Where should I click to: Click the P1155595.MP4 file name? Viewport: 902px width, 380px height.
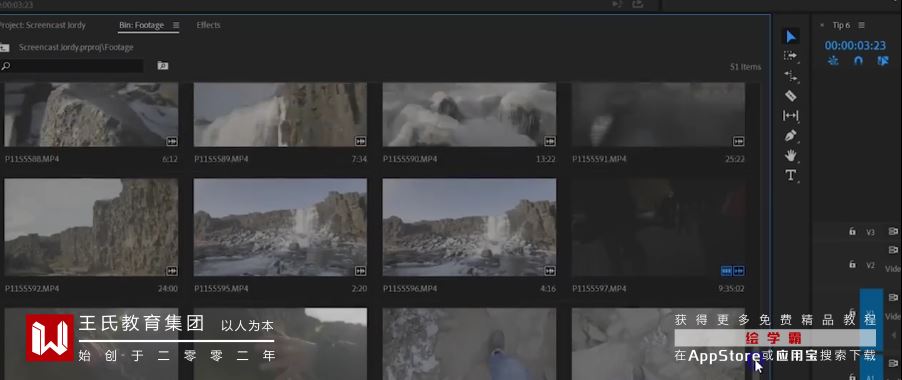point(221,289)
